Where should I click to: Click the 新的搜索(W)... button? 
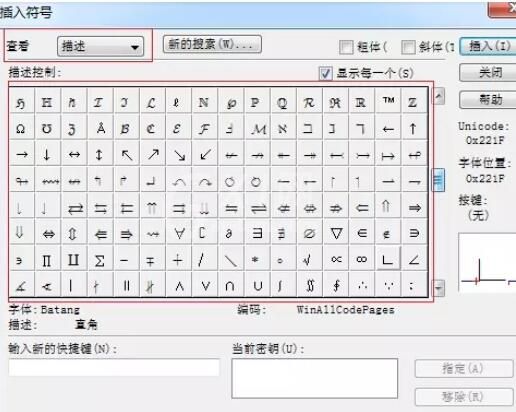coord(212,44)
